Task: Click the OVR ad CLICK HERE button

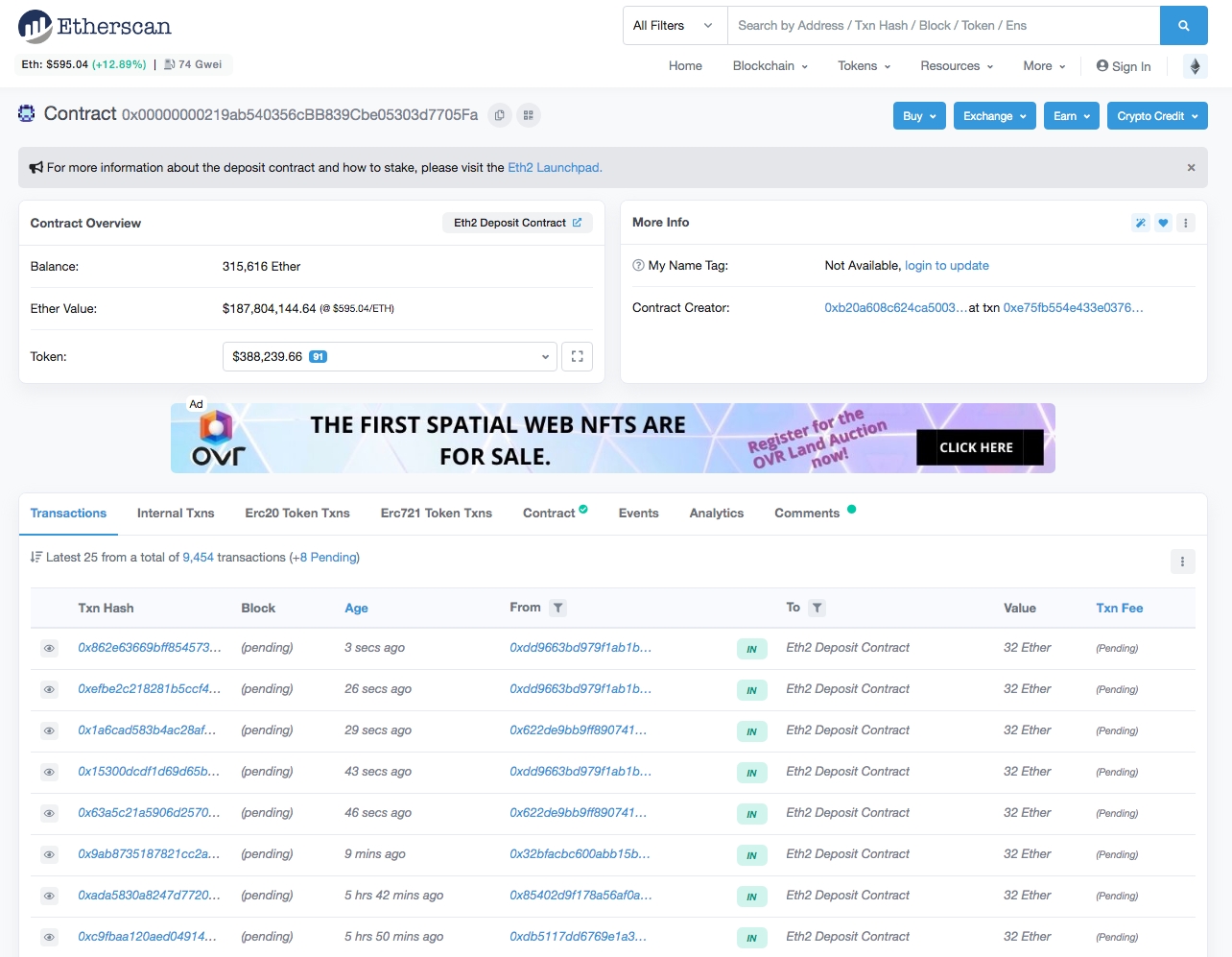Action: click(979, 447)
